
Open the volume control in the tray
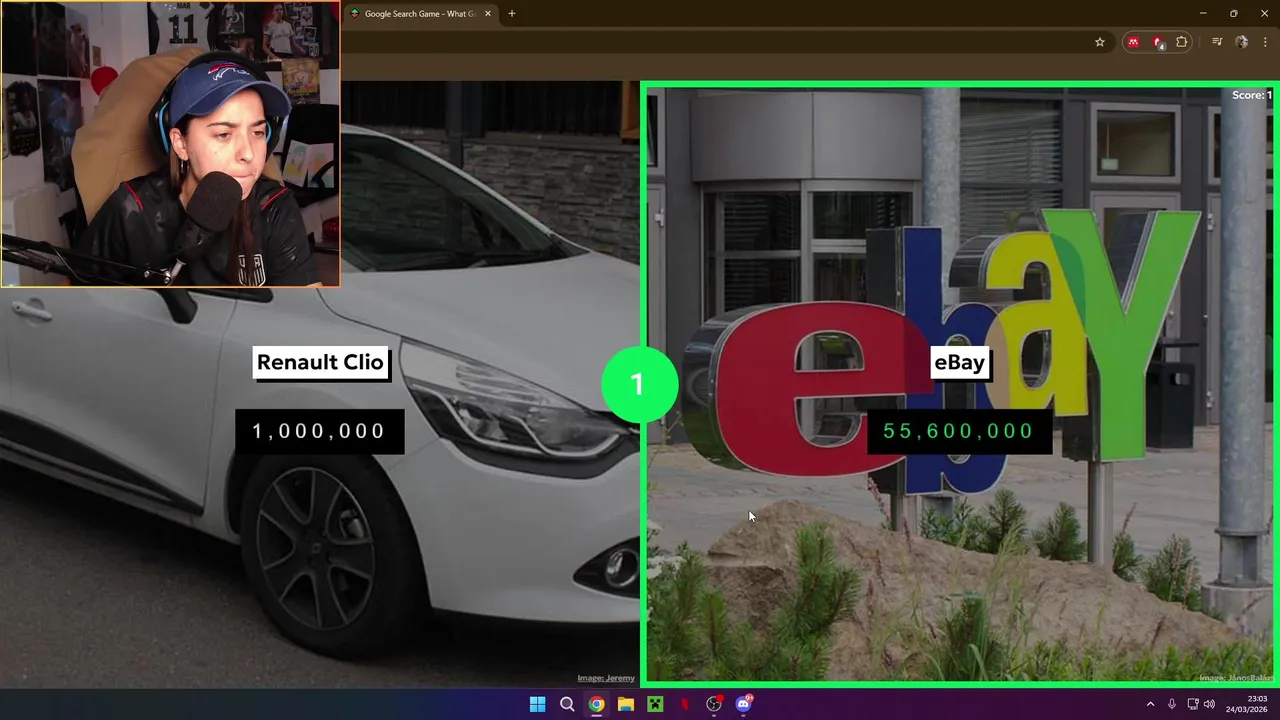[1209, 704]
